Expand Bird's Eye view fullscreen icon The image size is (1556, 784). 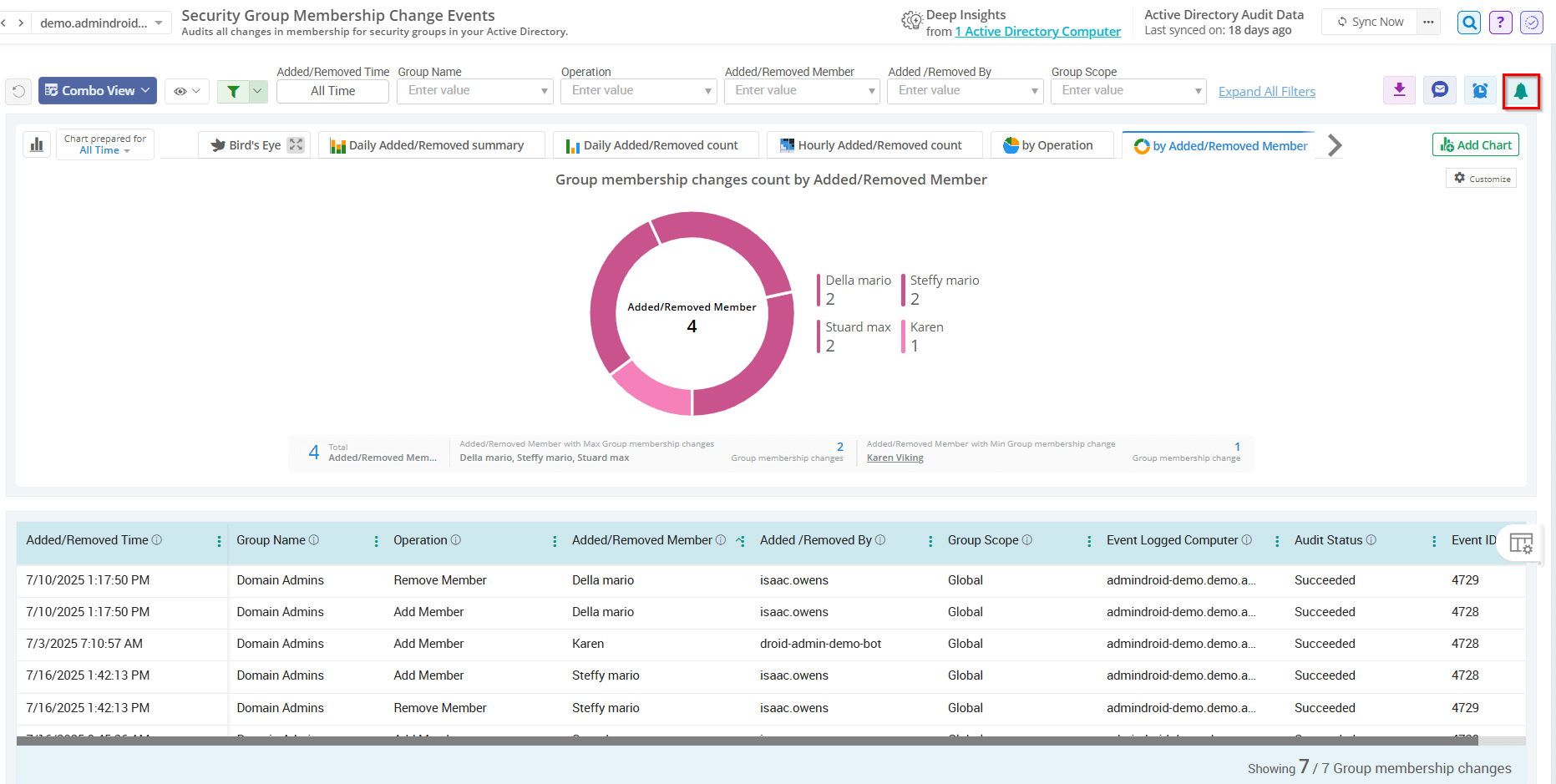[295, 144]
